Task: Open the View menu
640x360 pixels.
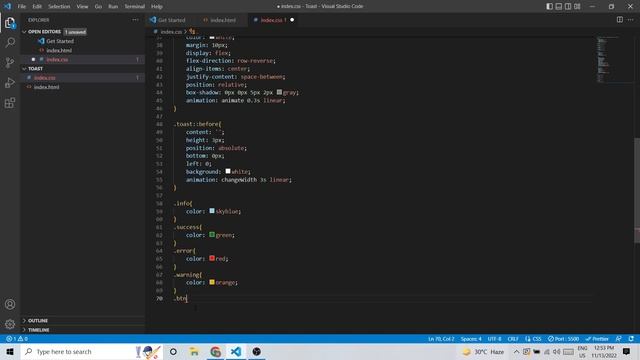Action: [82, 7]
